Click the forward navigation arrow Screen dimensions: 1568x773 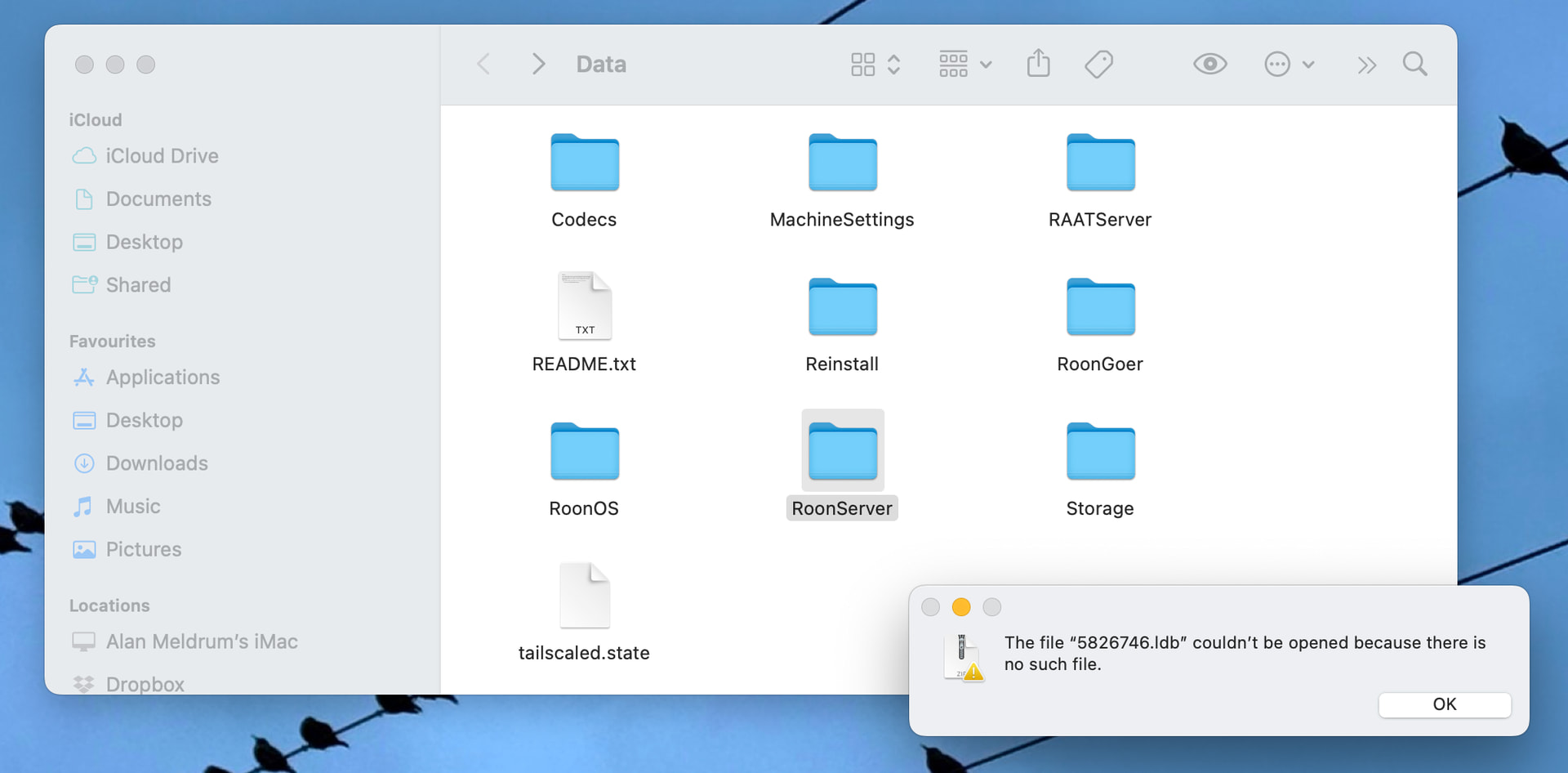538,64
